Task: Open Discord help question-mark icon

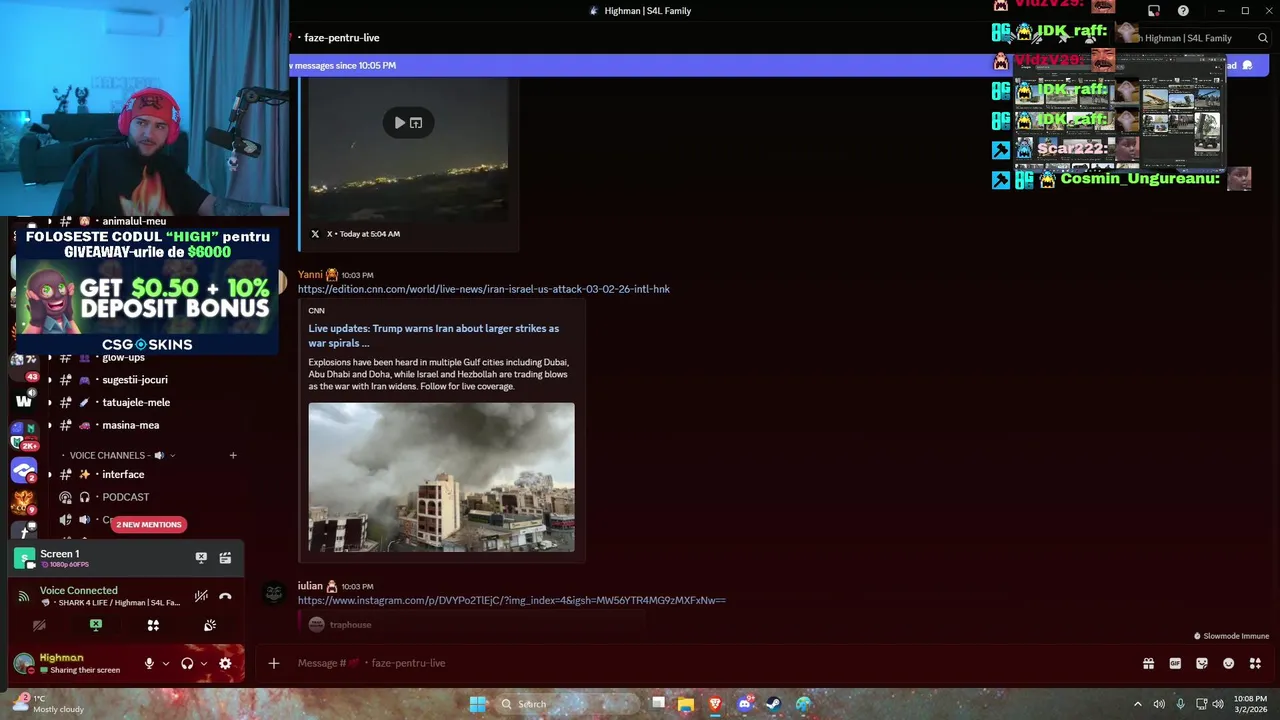Action: tap(1183, 11)
